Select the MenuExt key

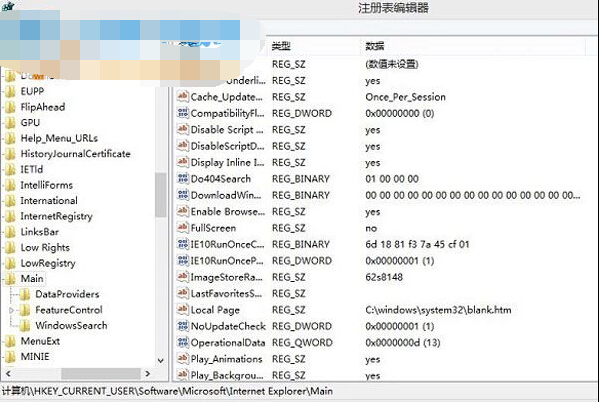pyautogui.click(x=40, y=341)
